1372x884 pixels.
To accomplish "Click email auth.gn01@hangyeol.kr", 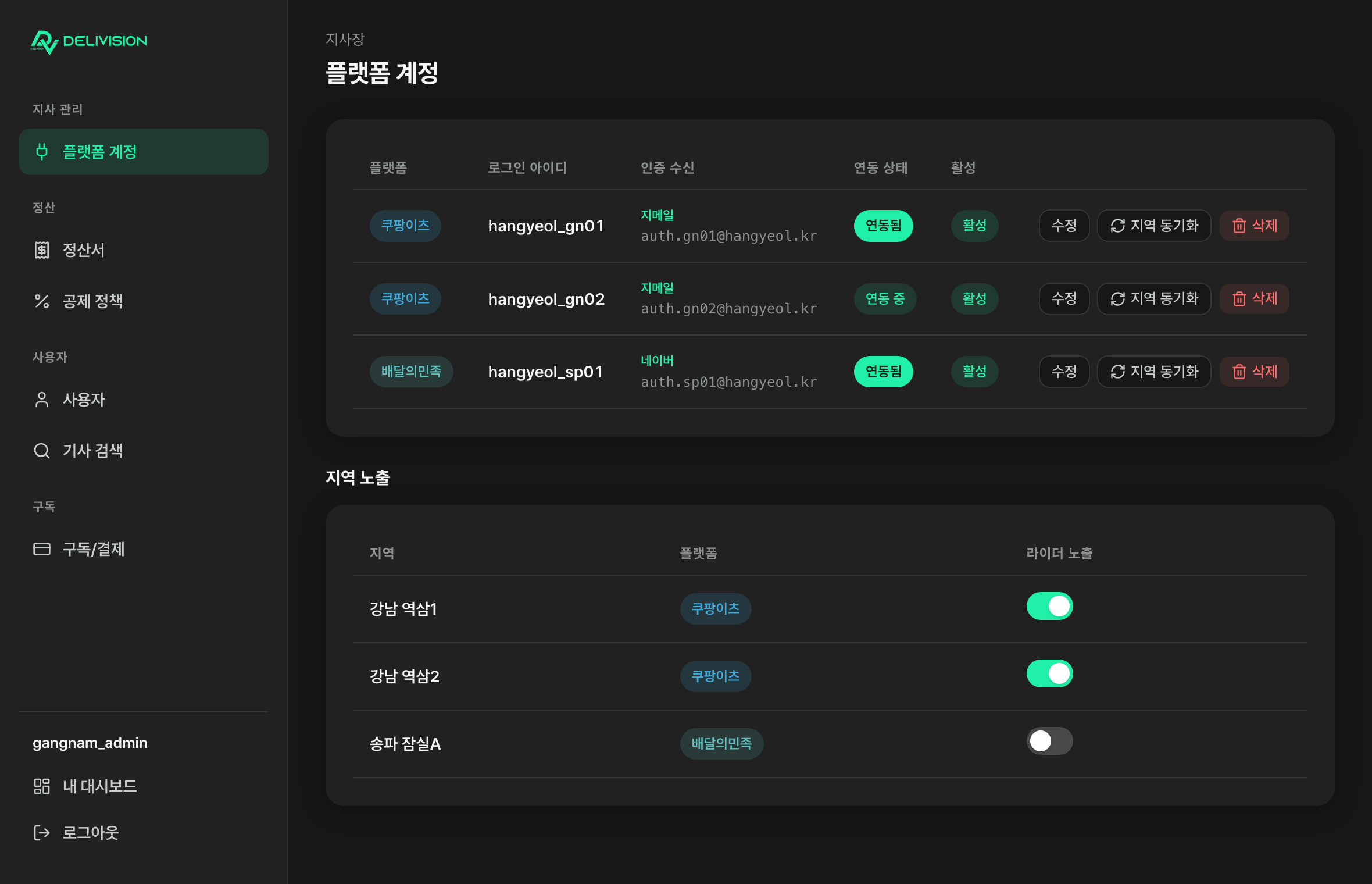I will click(729, 236).
